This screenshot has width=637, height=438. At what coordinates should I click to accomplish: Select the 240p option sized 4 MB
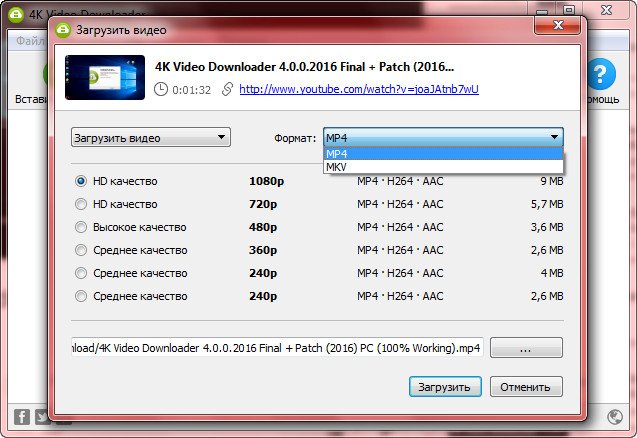pyautogui.click(x=81, y=273)
